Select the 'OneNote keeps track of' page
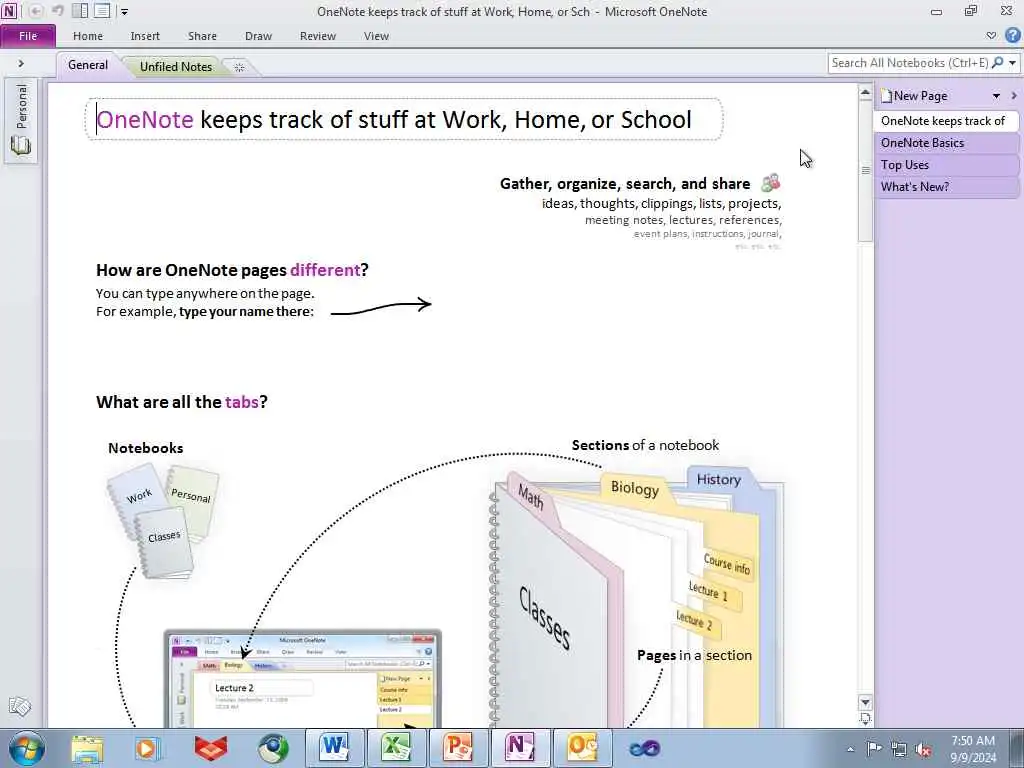 tap(944, 121)
